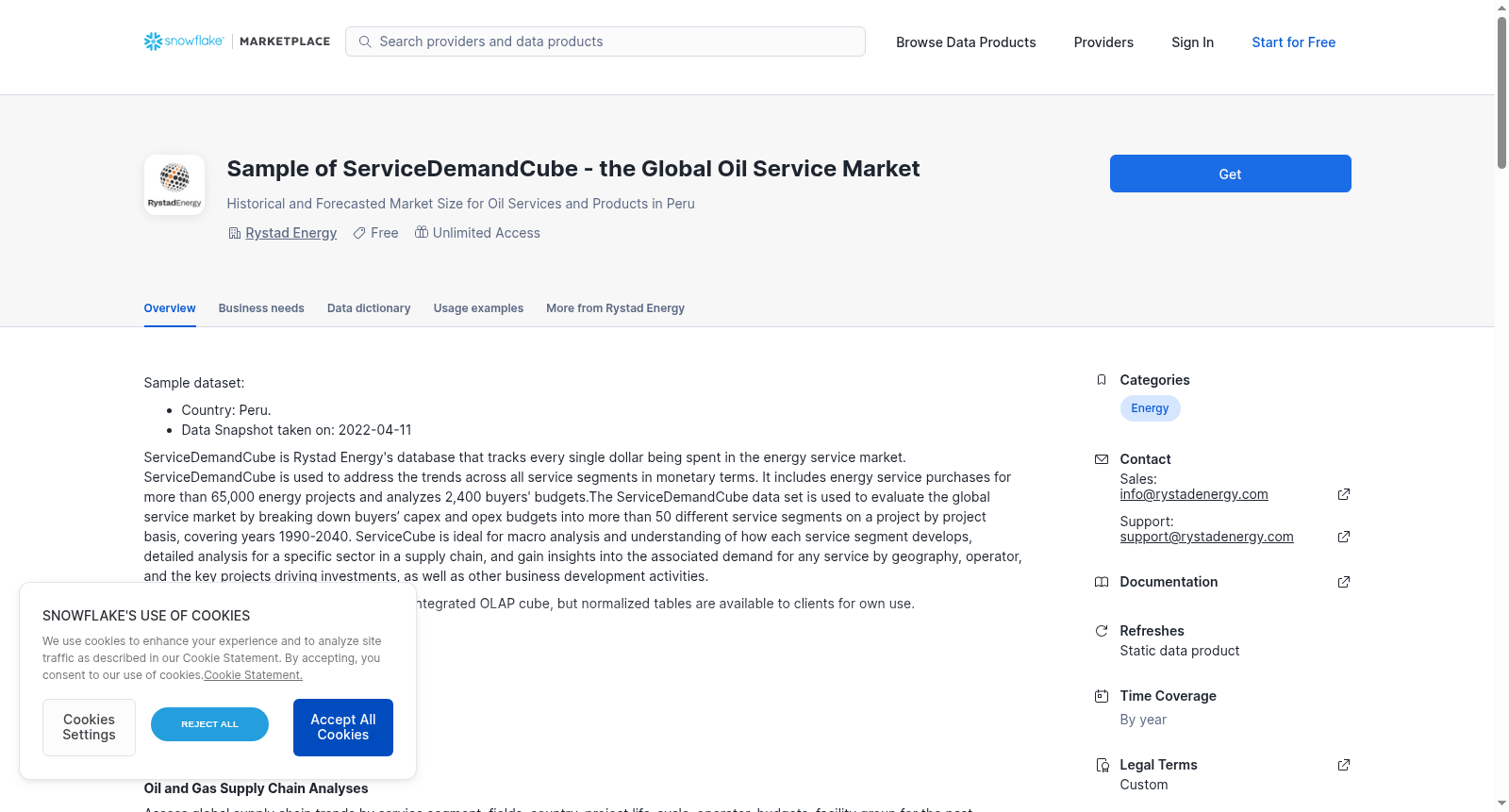
Task: Focus the search providers input field
Action: coord(605,41)
